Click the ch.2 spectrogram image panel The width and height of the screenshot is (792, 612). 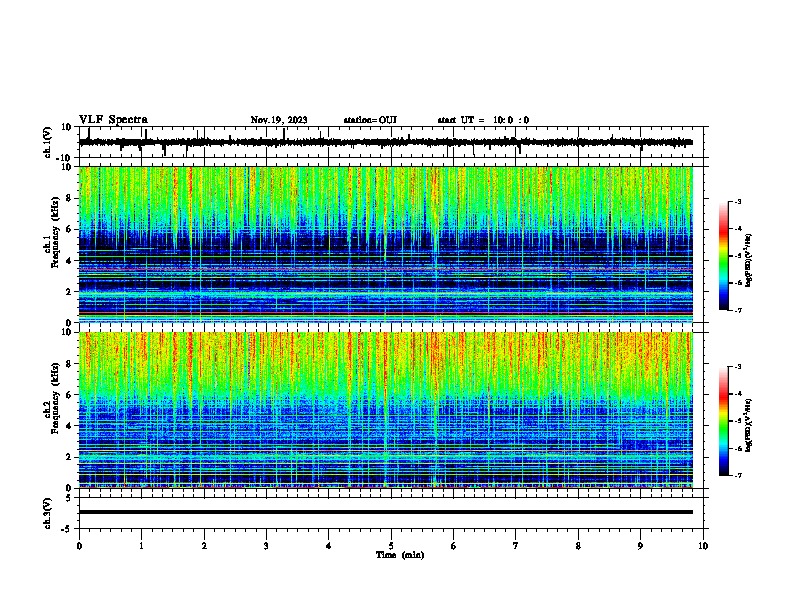[x=385, y=410]
